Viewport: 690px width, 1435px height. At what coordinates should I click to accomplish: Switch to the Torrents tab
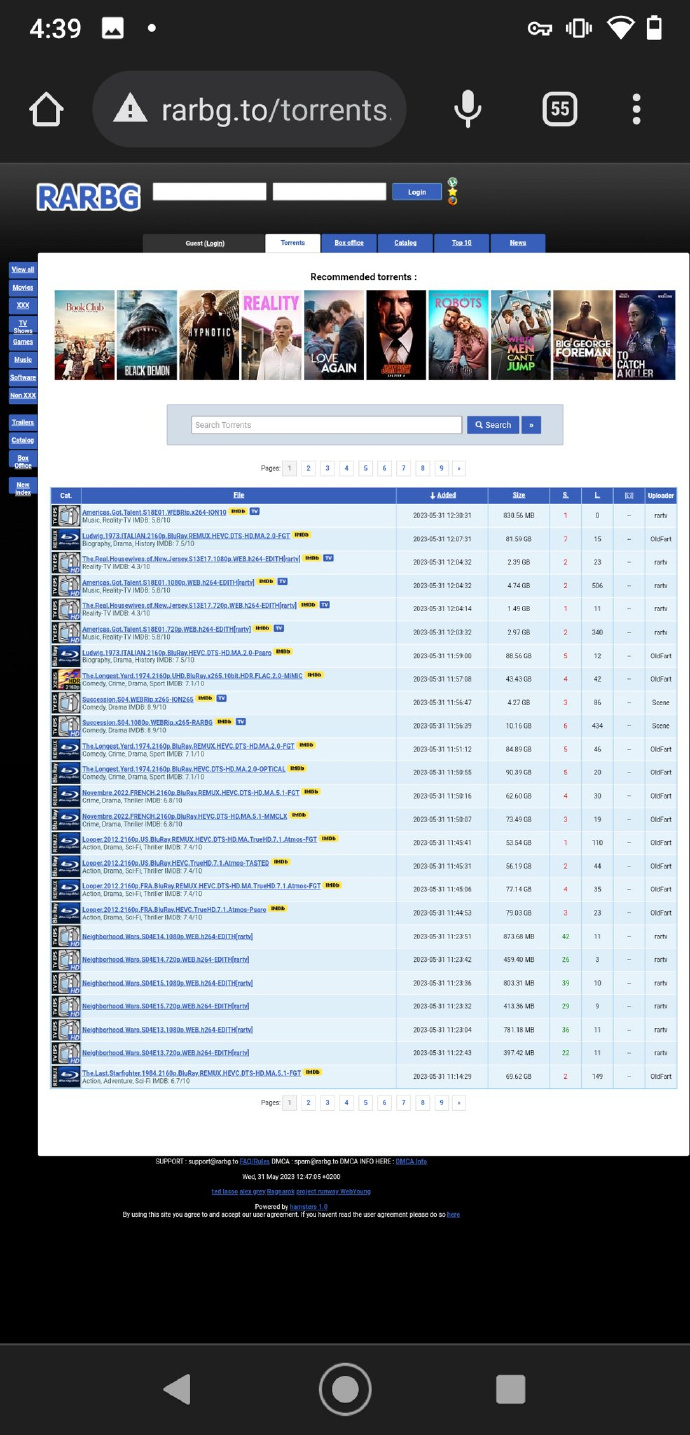[293, 243]
